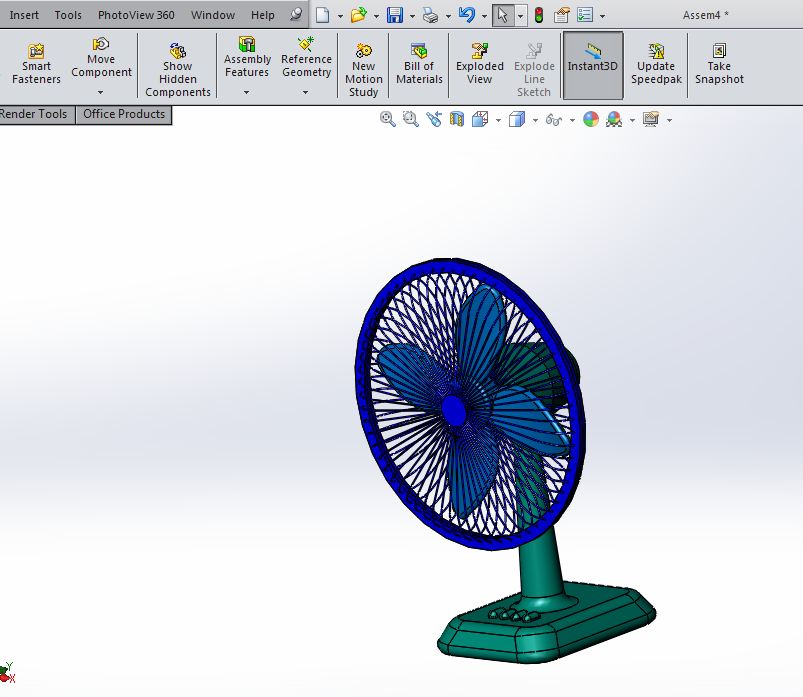Insert a Bill of Materials
Image resolution: width=803 pixels, height=697 pixels.
click(x=419, y=65)
